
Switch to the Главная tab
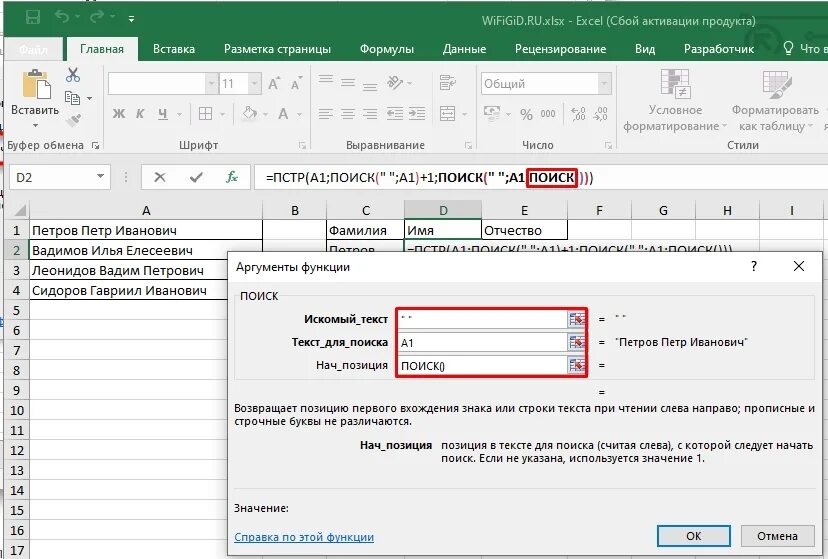click(102, 49)
